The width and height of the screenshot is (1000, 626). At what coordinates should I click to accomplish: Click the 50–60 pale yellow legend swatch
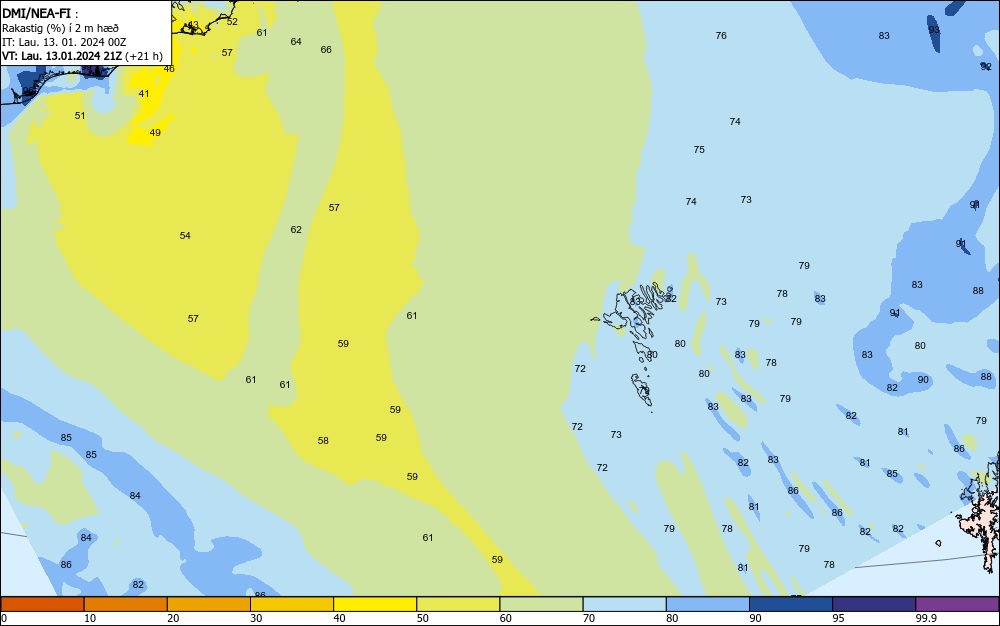(x=458, y=604)
